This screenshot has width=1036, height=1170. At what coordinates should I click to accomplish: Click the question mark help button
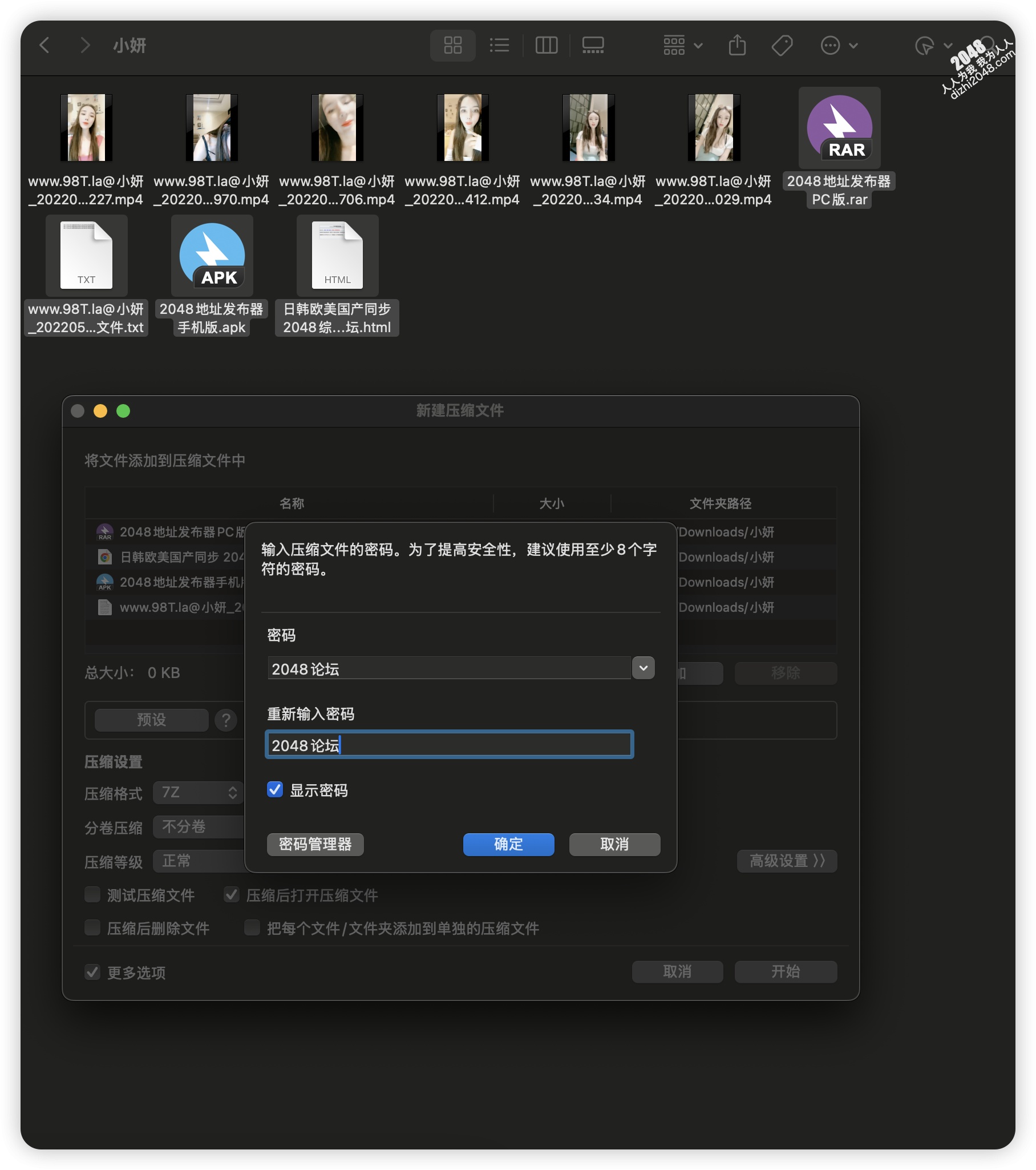(x=226, y=720)
